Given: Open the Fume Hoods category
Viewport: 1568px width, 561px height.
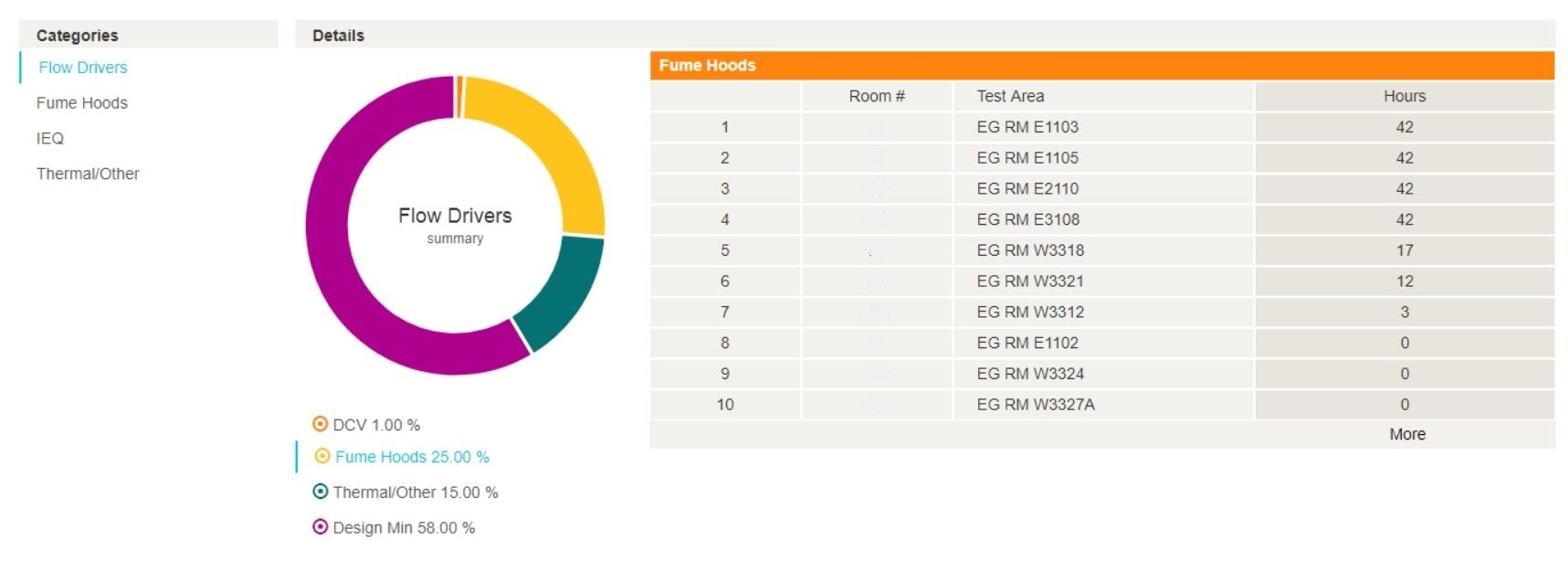Looking at the screenshot, I should [81, 103].
